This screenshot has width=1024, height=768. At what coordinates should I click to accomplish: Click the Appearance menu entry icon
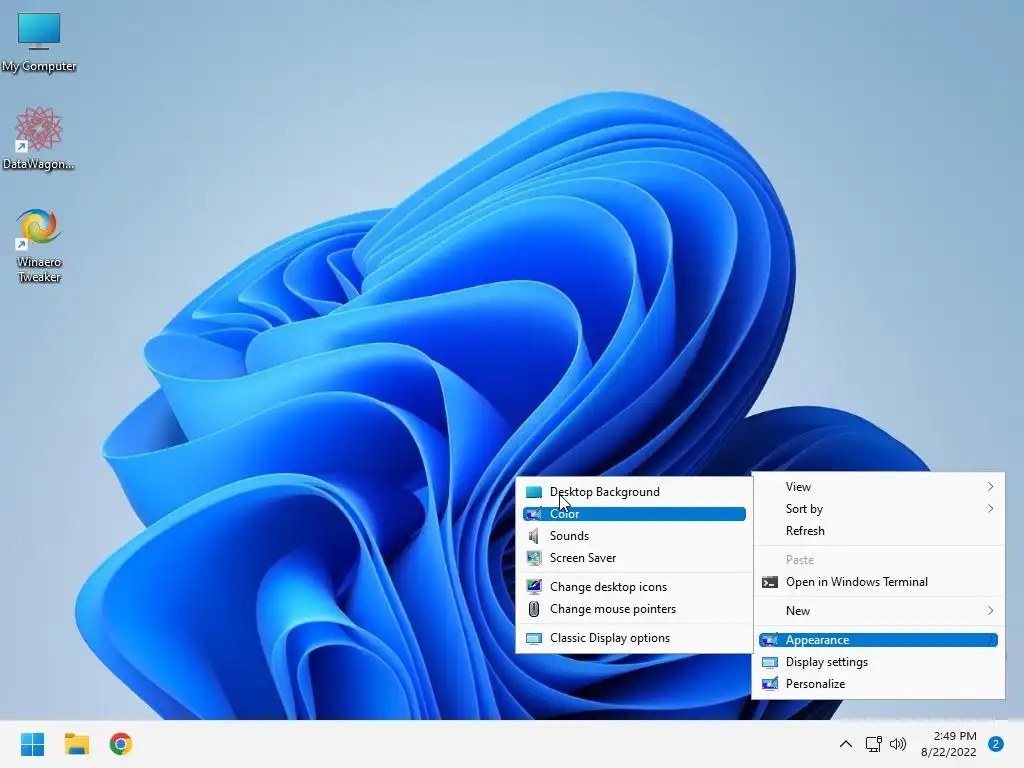770,640
